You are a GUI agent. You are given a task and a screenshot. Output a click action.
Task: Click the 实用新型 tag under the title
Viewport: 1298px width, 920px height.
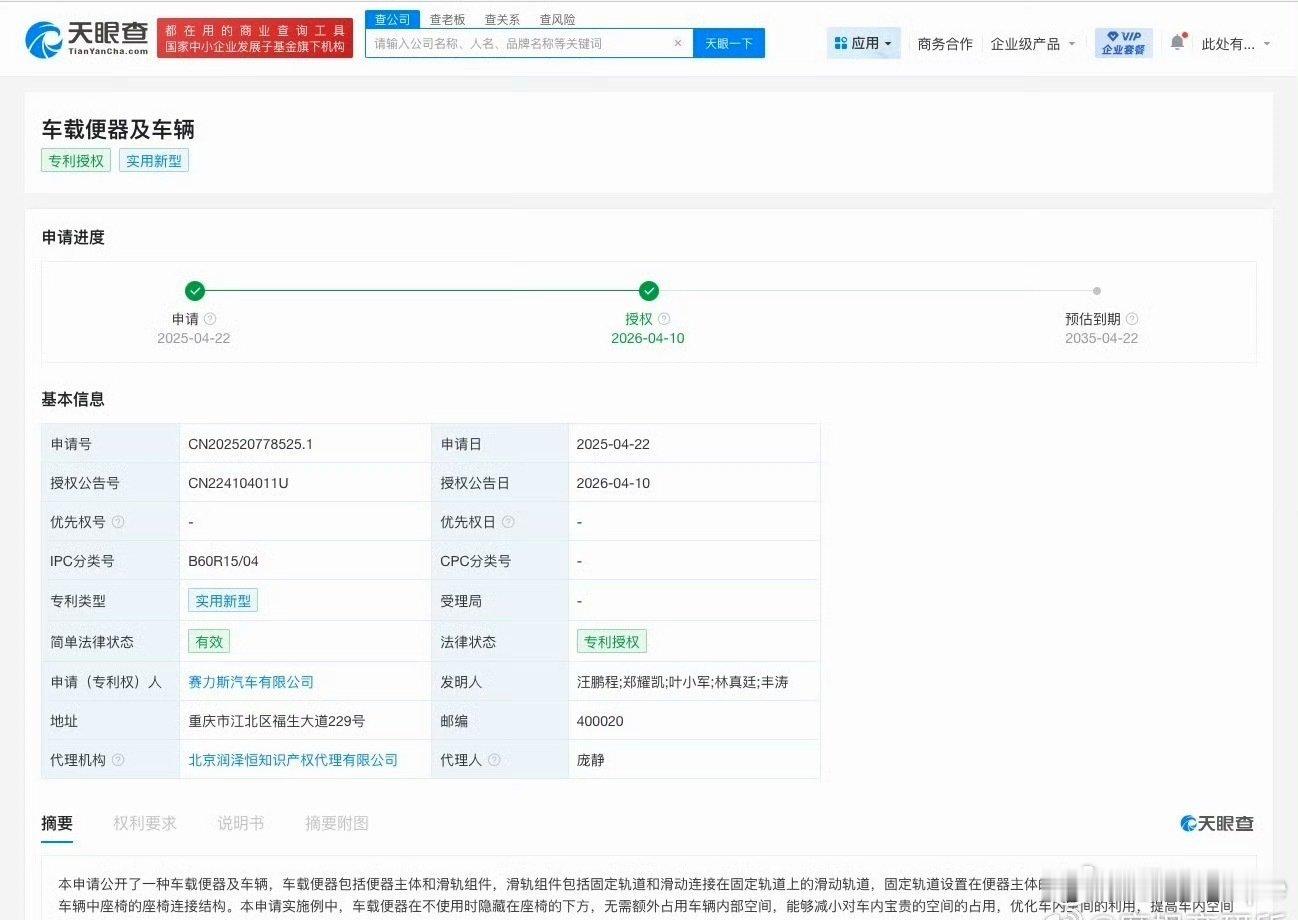click(154, 160)
